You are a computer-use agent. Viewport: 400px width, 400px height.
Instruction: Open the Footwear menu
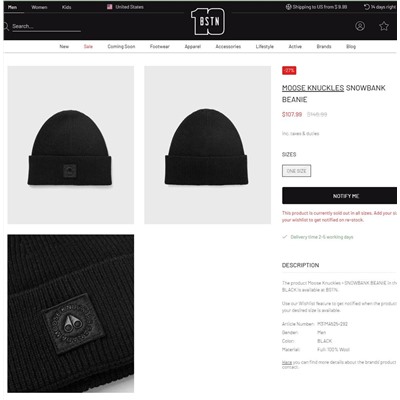pos(160,46)
